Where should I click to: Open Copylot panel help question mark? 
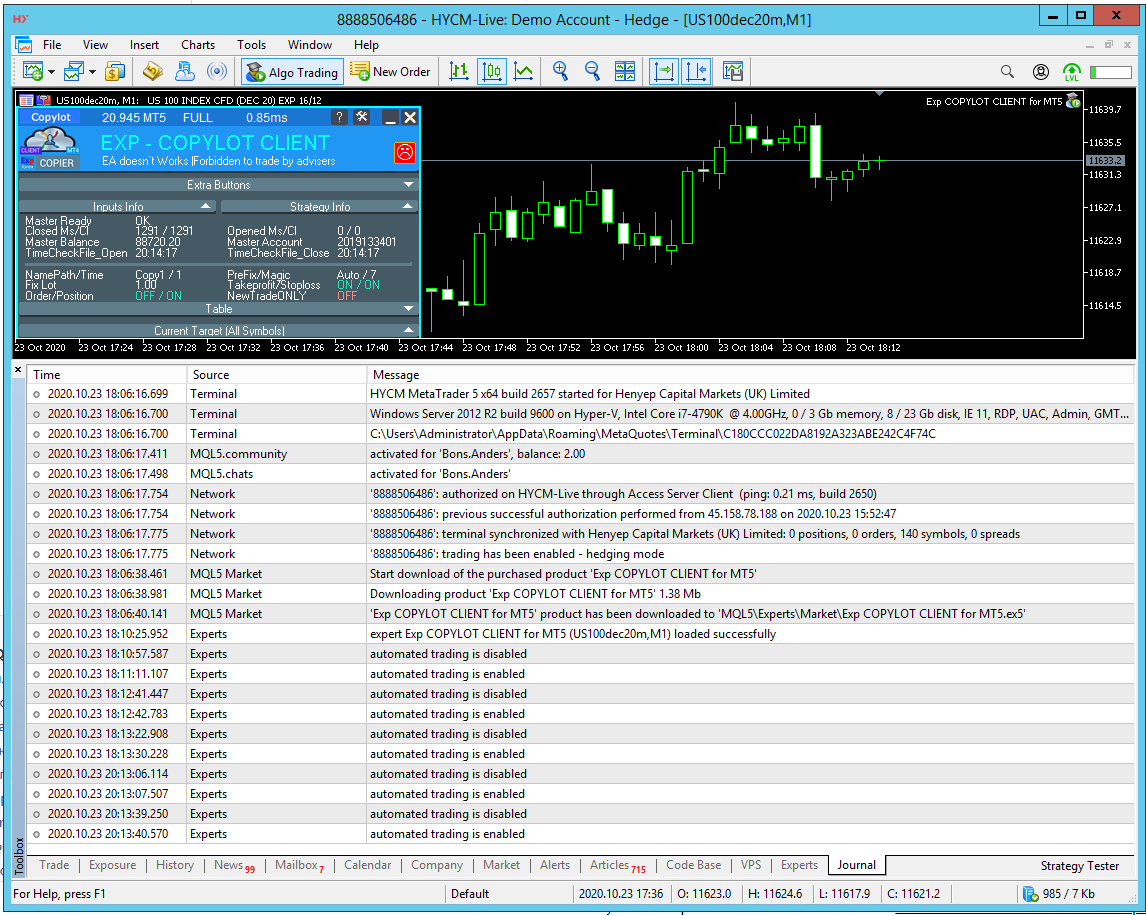pyautogui.click(x=339, y=118)
